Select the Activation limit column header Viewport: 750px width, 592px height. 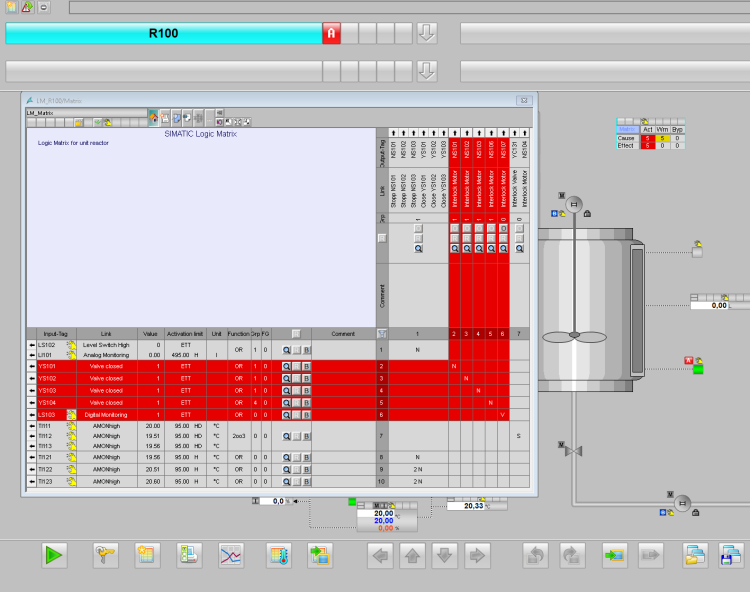185,334
